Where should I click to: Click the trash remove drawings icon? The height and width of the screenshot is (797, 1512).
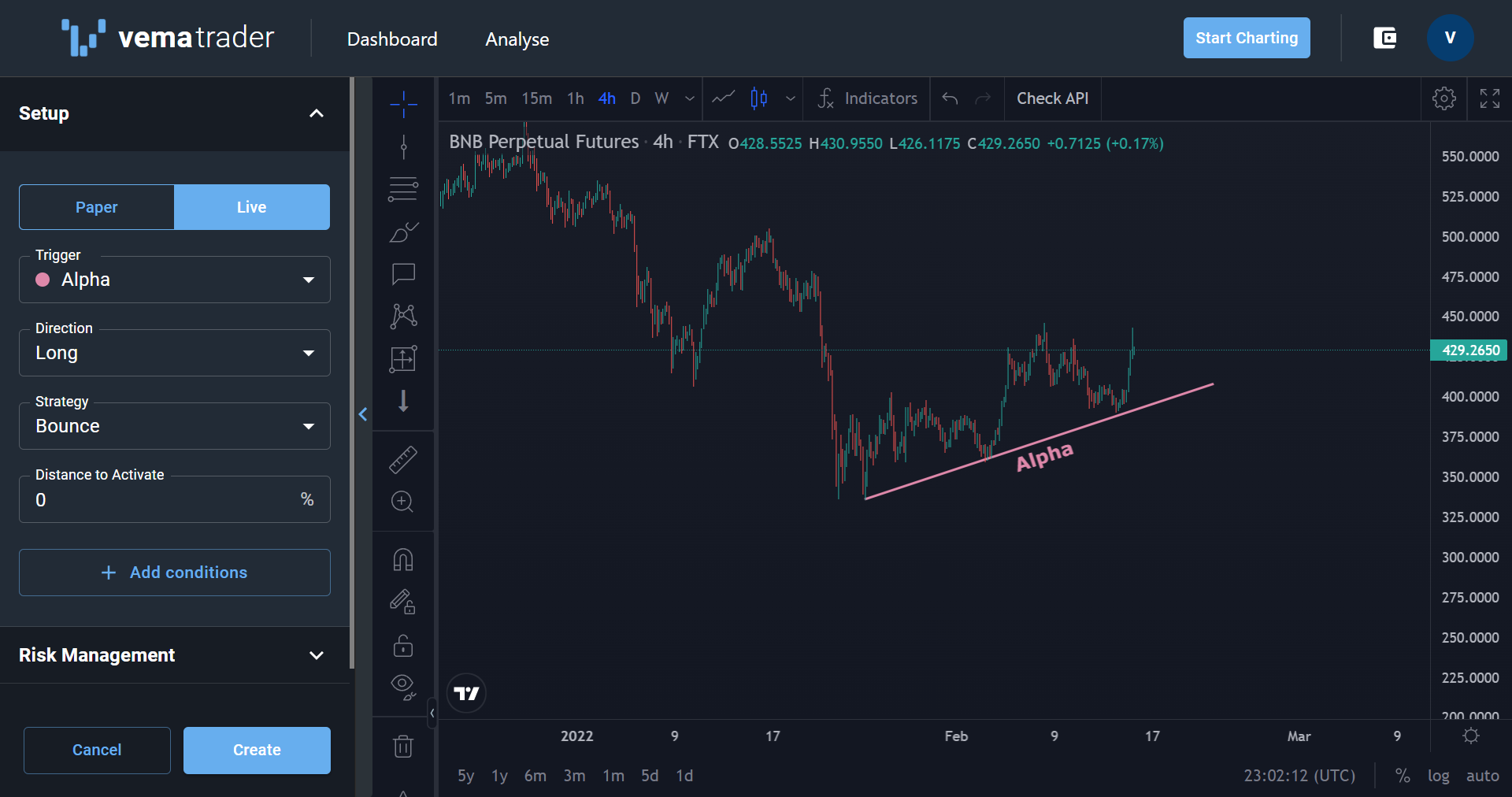coord(403,745)
